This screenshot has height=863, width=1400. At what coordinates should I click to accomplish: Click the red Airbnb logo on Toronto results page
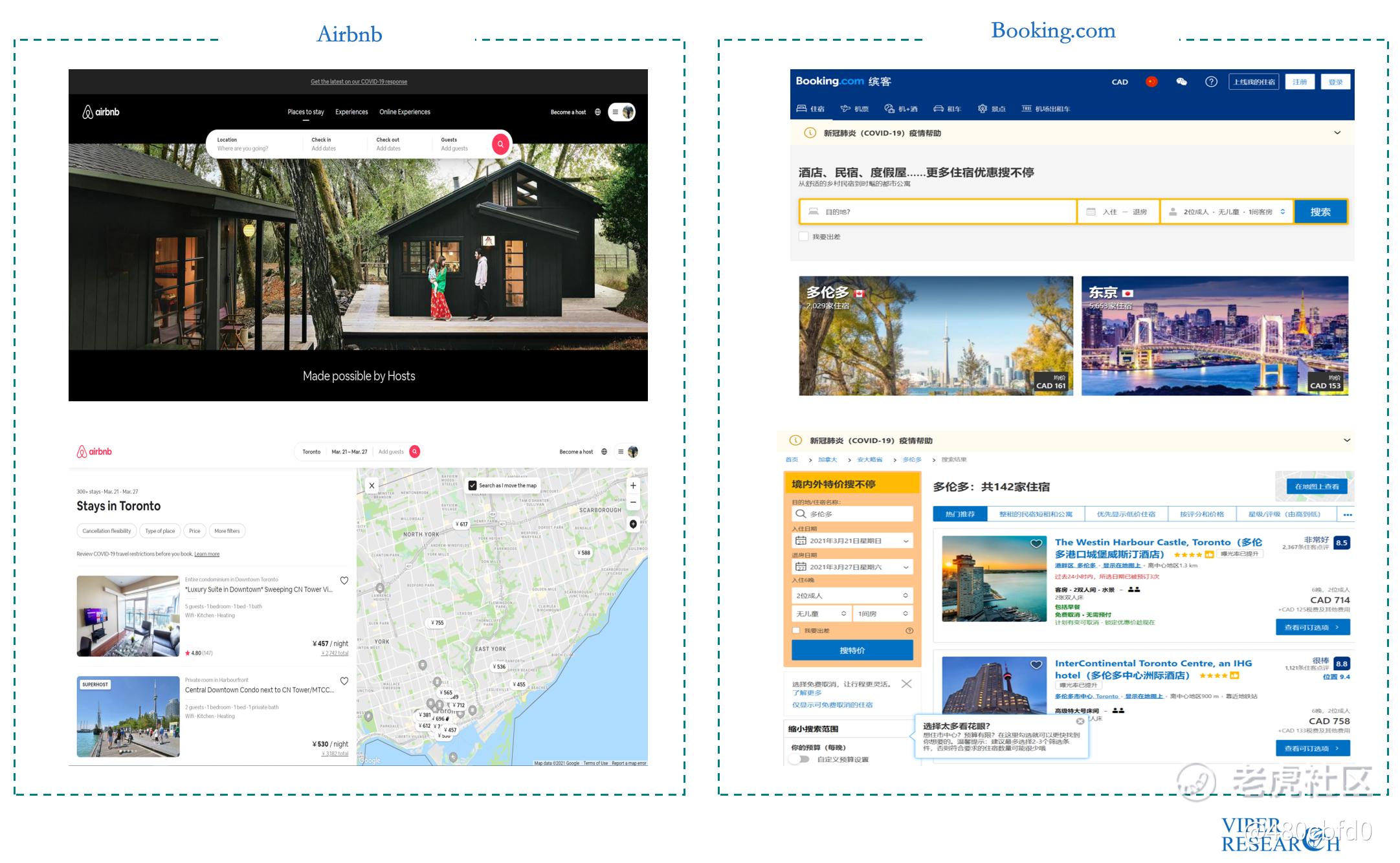[94, 452]
